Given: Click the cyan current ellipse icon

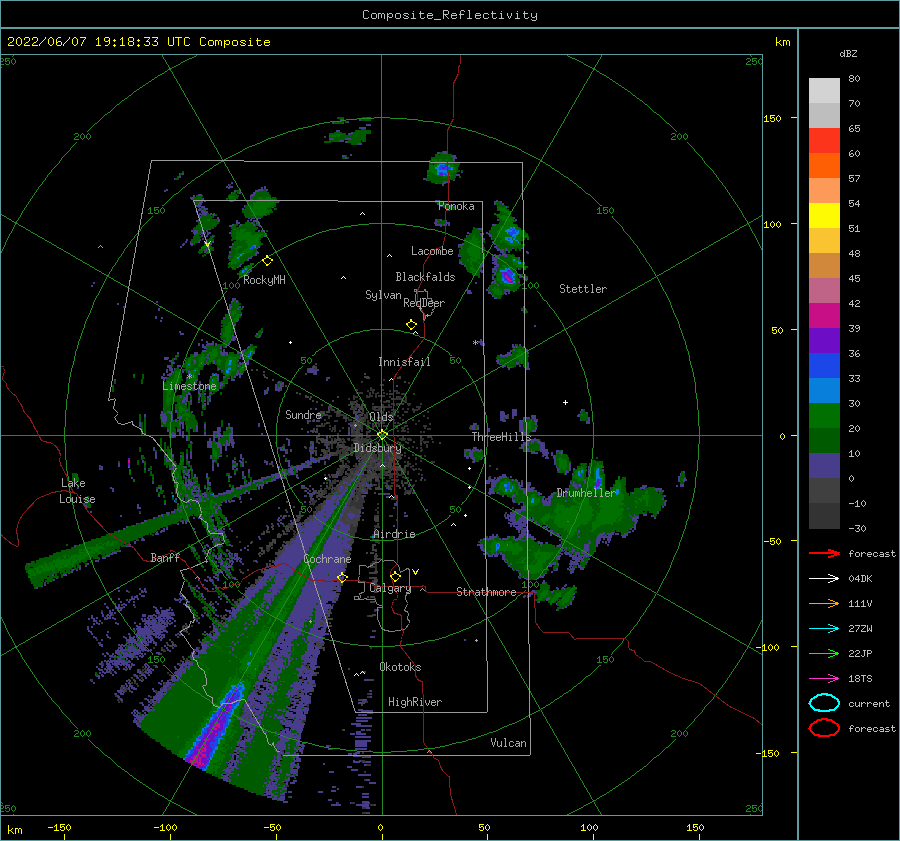Looking at the screenshot, I should (x=824, y=703).
